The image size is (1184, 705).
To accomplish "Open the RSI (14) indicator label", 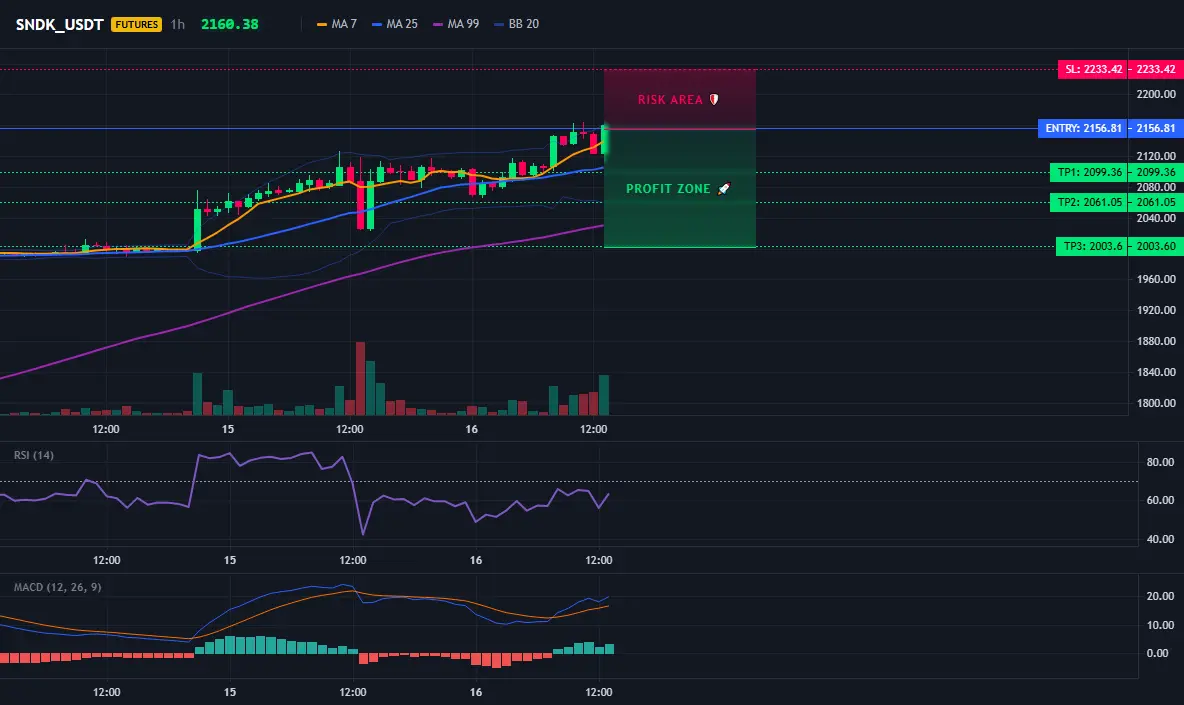I will [x=34, y=455].
